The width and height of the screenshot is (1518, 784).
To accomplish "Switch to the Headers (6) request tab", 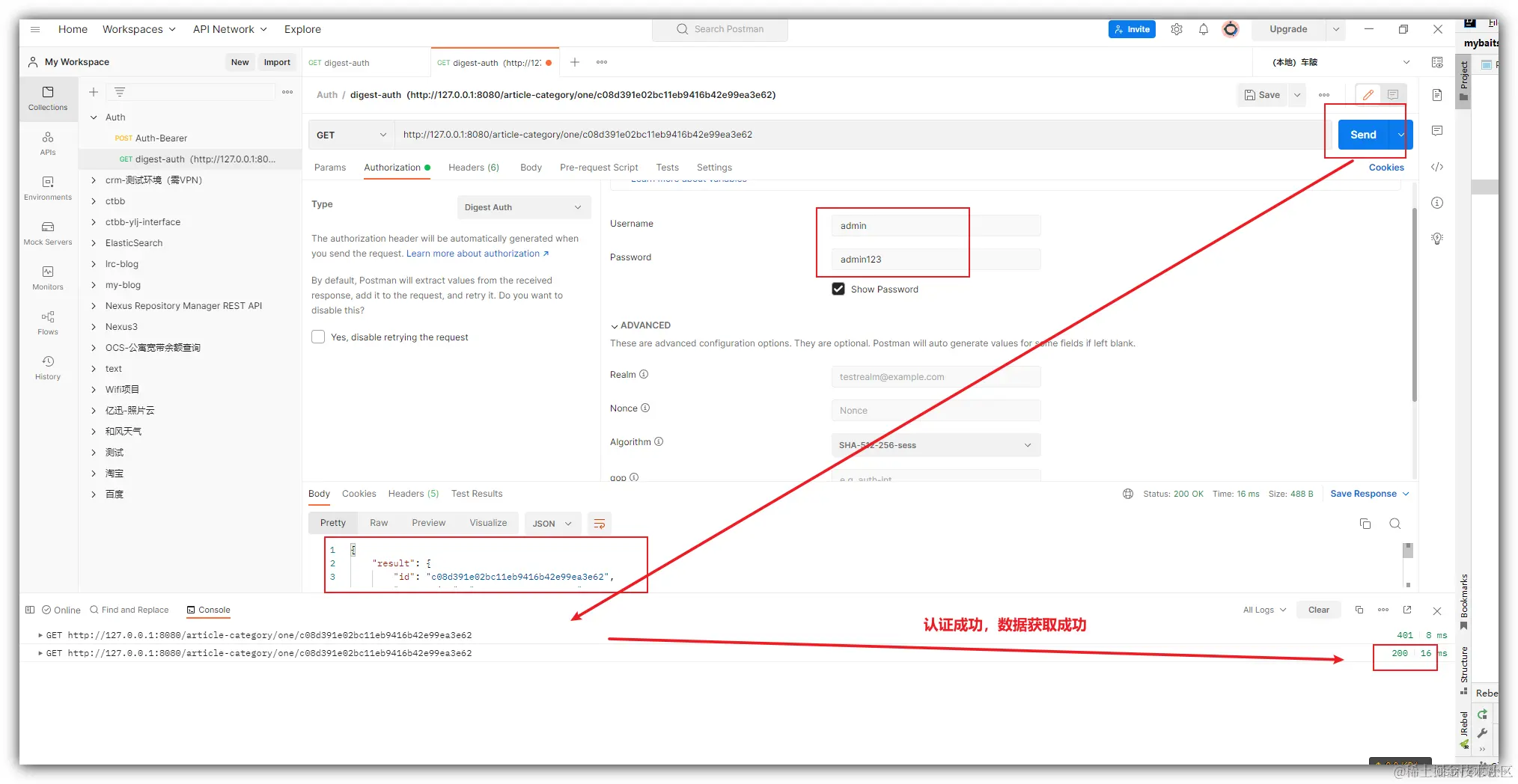I will 474,168.
